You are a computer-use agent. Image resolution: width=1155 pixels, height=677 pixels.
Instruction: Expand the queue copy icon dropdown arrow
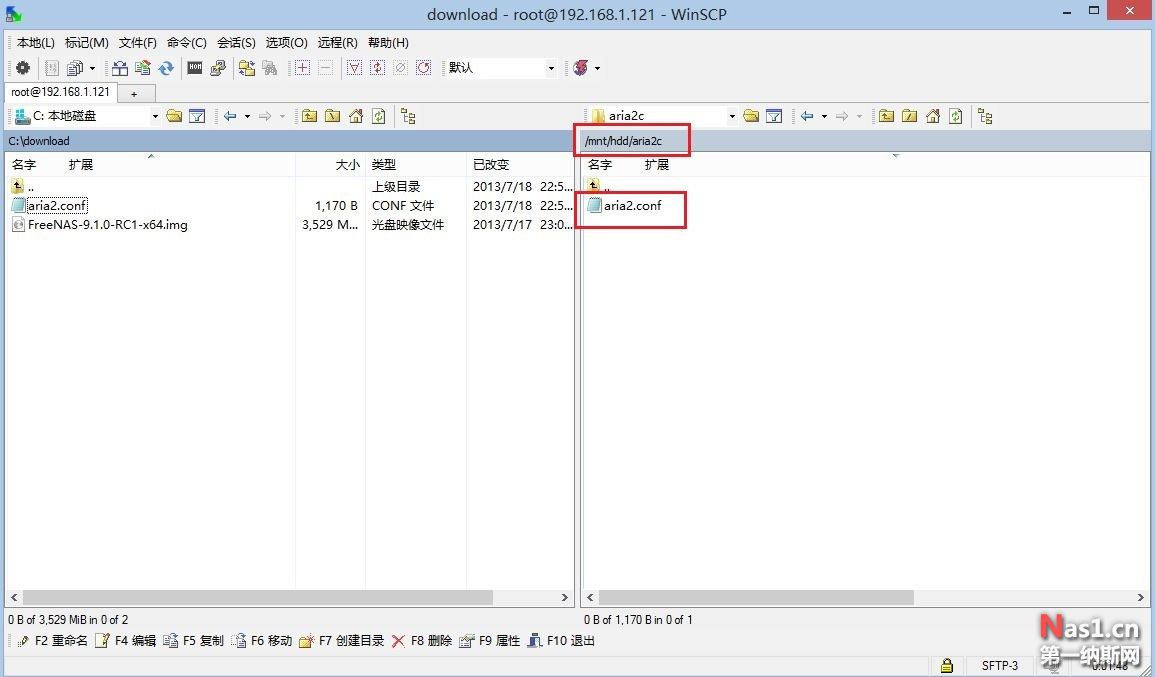(x=92, y=69)
